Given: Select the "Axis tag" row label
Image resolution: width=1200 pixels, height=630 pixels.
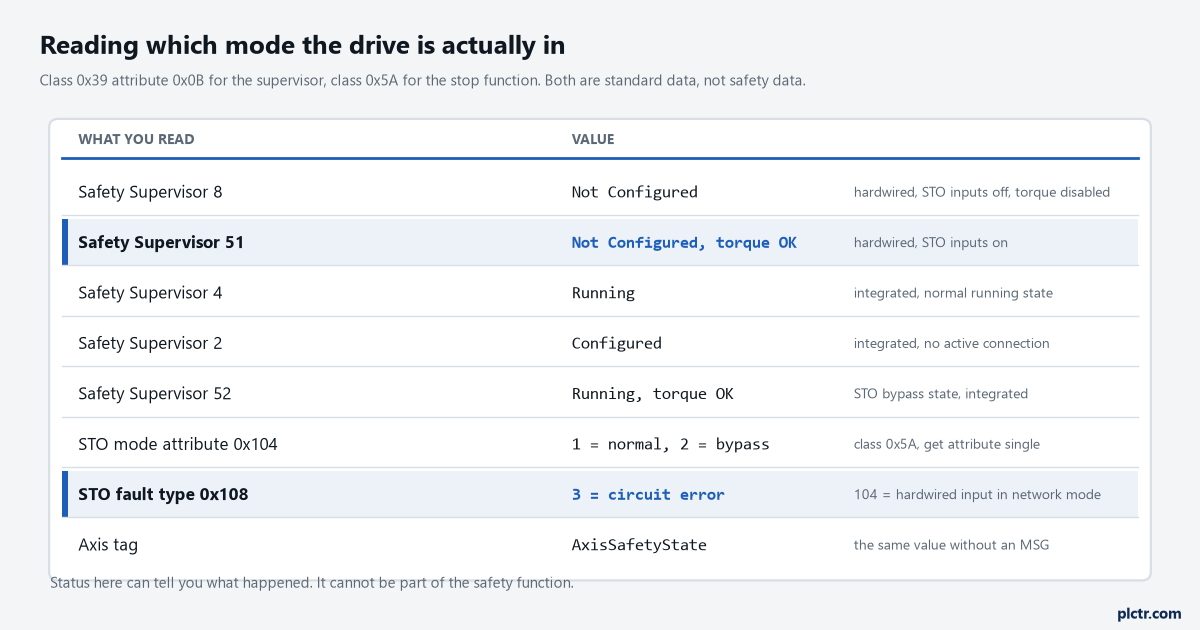Looking at the screenshot, I should [x=108, y=545].
